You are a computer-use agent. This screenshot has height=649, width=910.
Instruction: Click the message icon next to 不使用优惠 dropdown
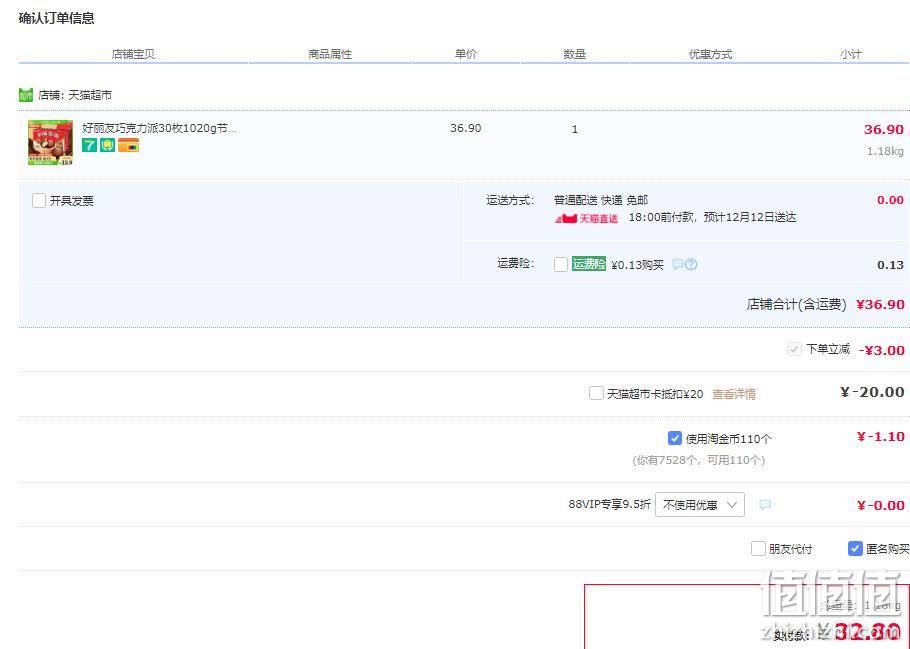point(765,504)
